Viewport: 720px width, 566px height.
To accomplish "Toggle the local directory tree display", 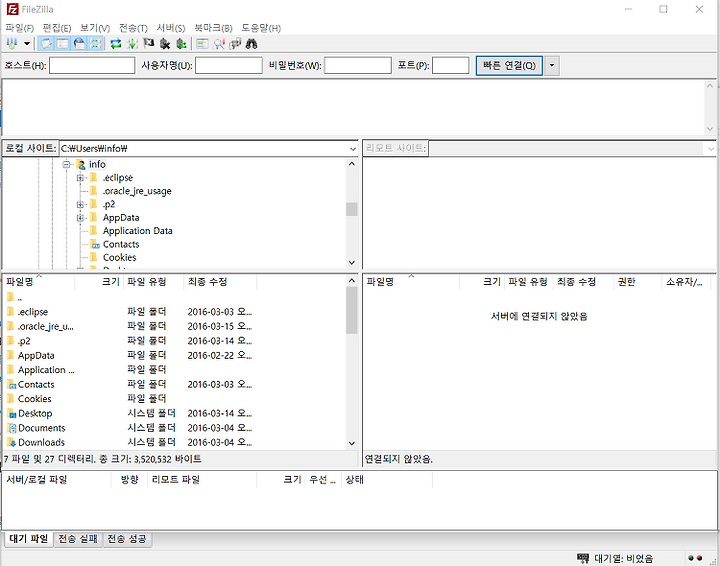I will pos(62,44).
